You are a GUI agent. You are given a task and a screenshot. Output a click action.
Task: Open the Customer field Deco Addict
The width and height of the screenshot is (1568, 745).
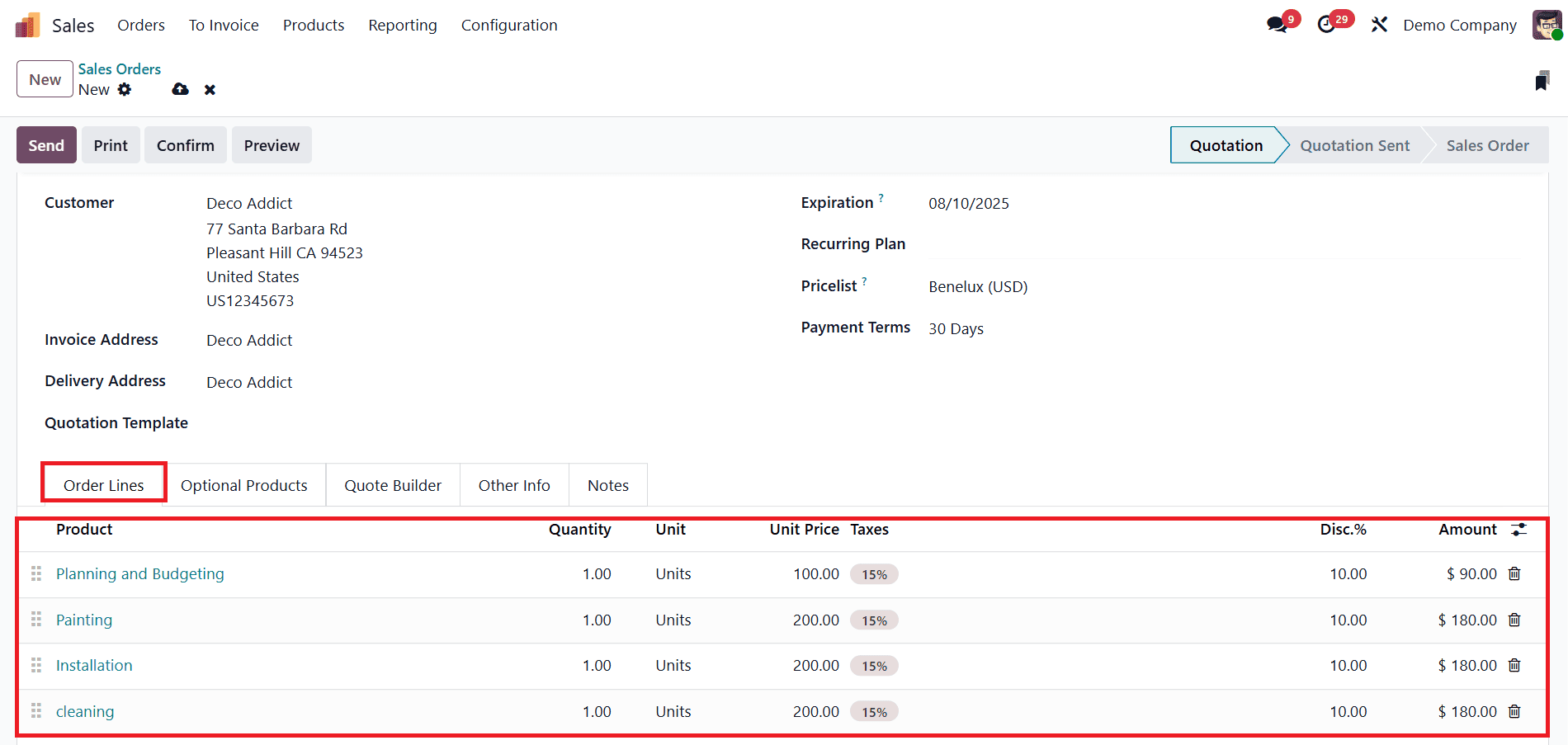[249, 204]
